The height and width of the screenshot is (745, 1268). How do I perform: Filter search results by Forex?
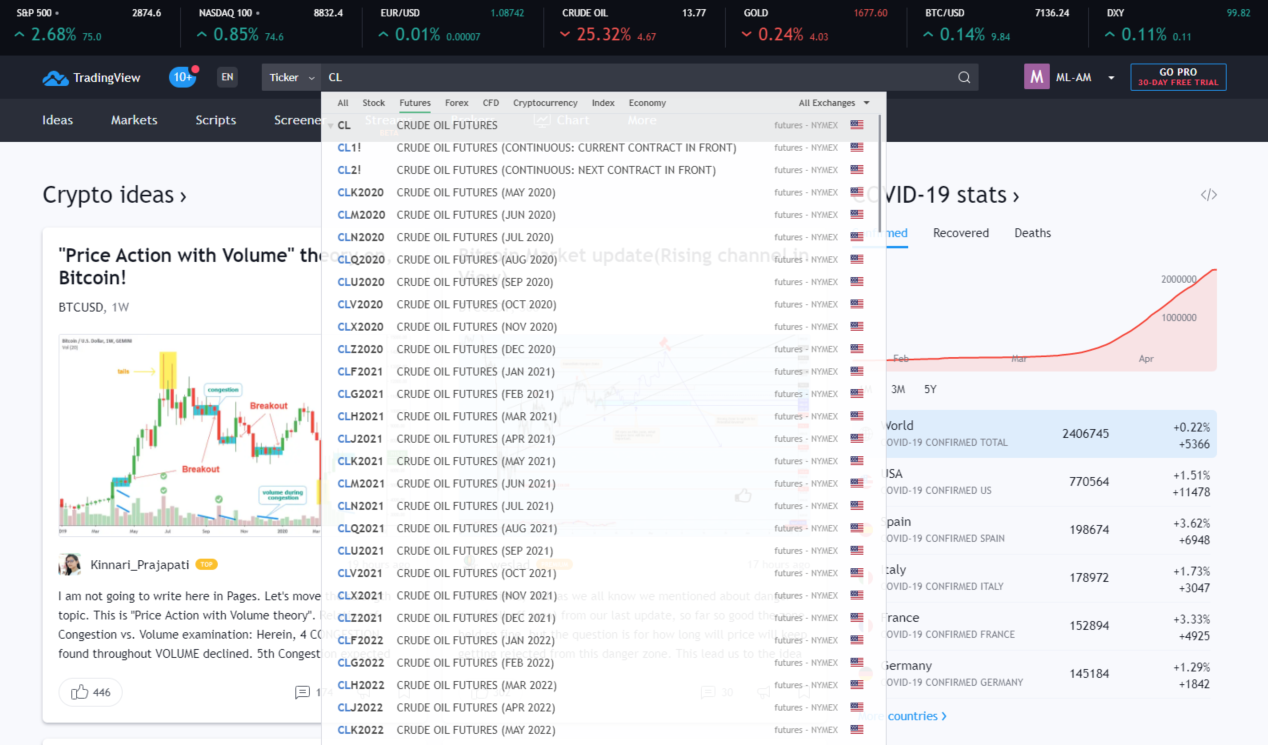tap(457, 103)
